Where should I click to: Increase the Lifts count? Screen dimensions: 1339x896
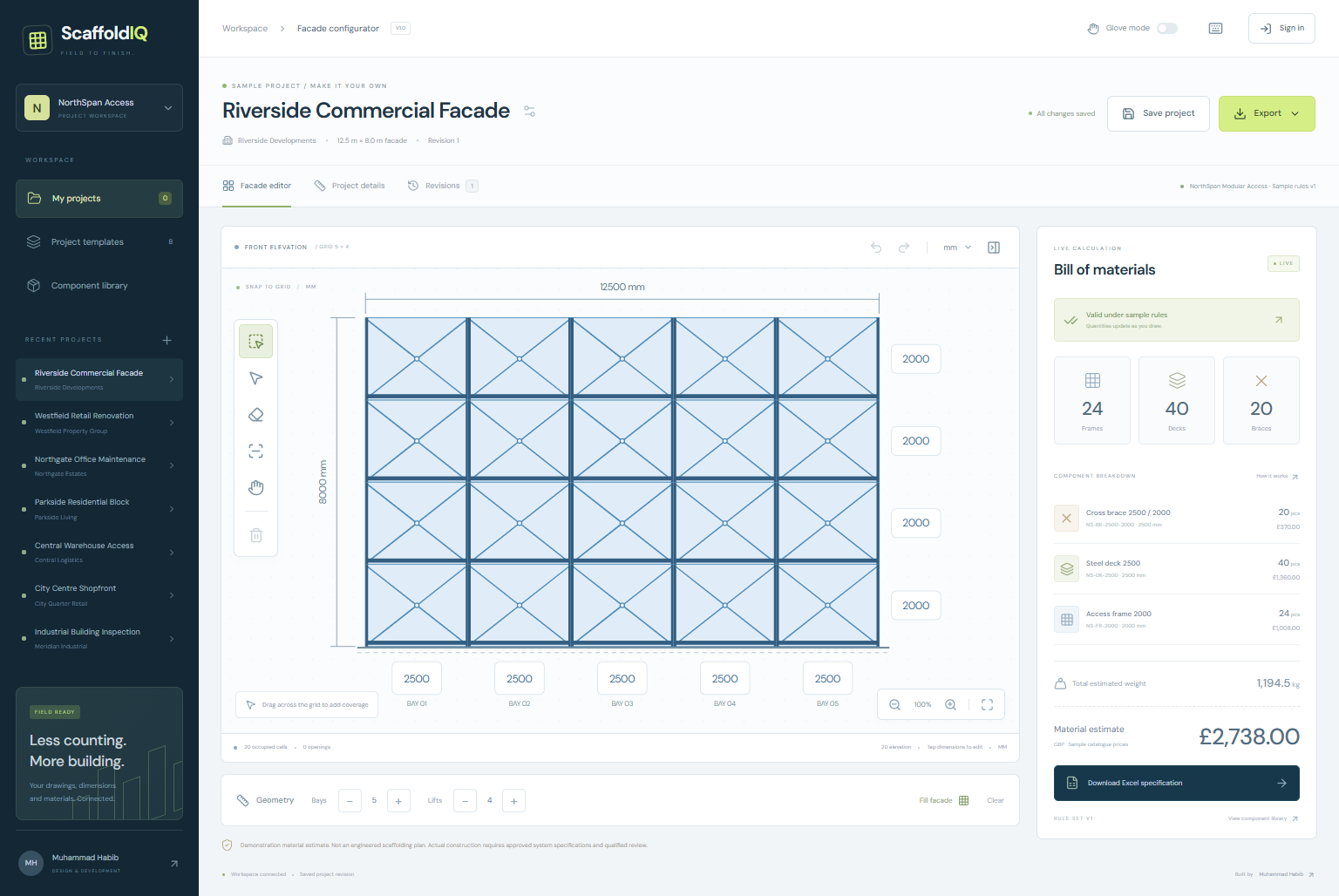(x=514, y=801)
